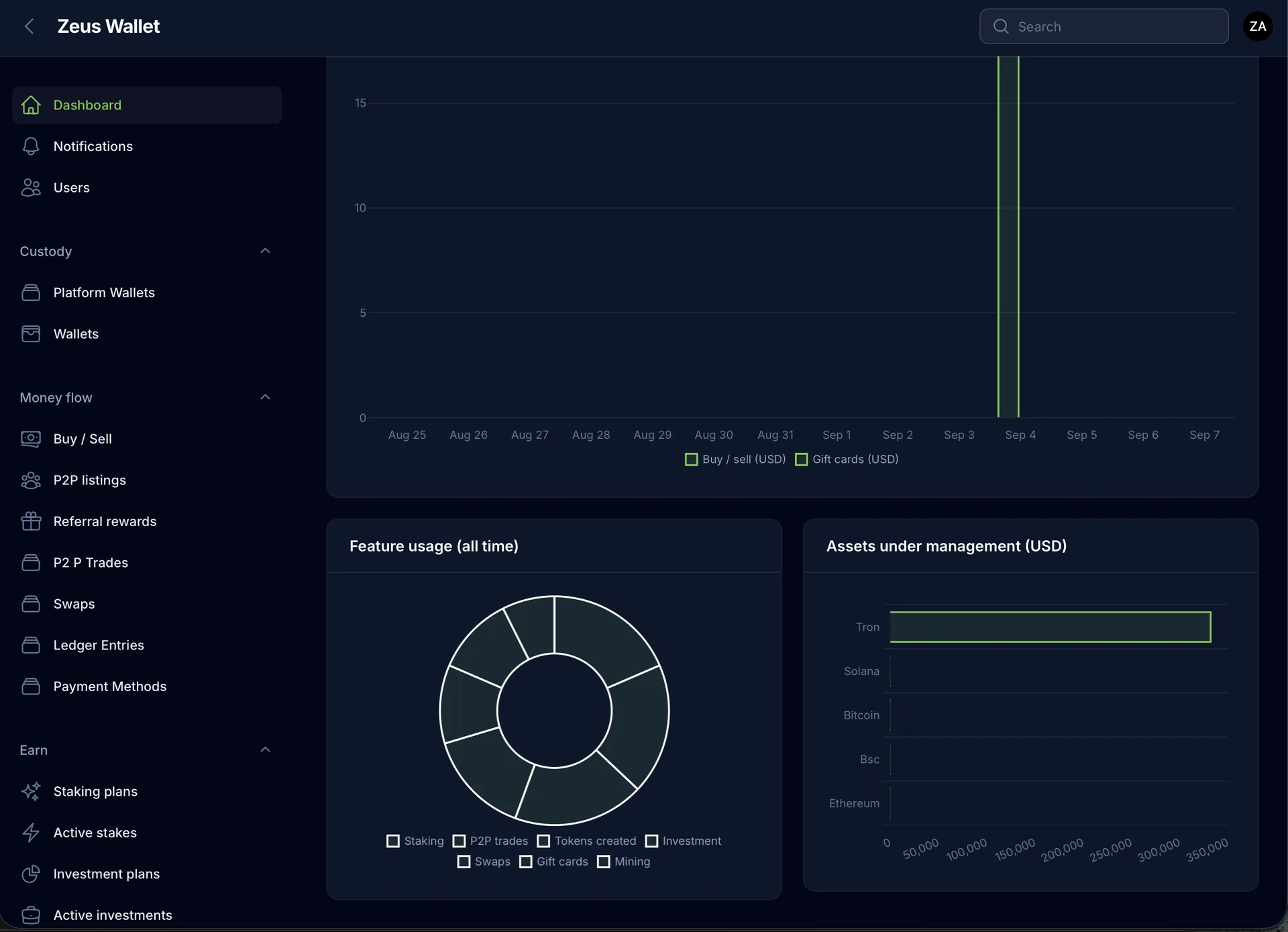This screenshot has height=932, width=1288.
Task: Click the Platform Wallets icon
Action: pos(31,293)
